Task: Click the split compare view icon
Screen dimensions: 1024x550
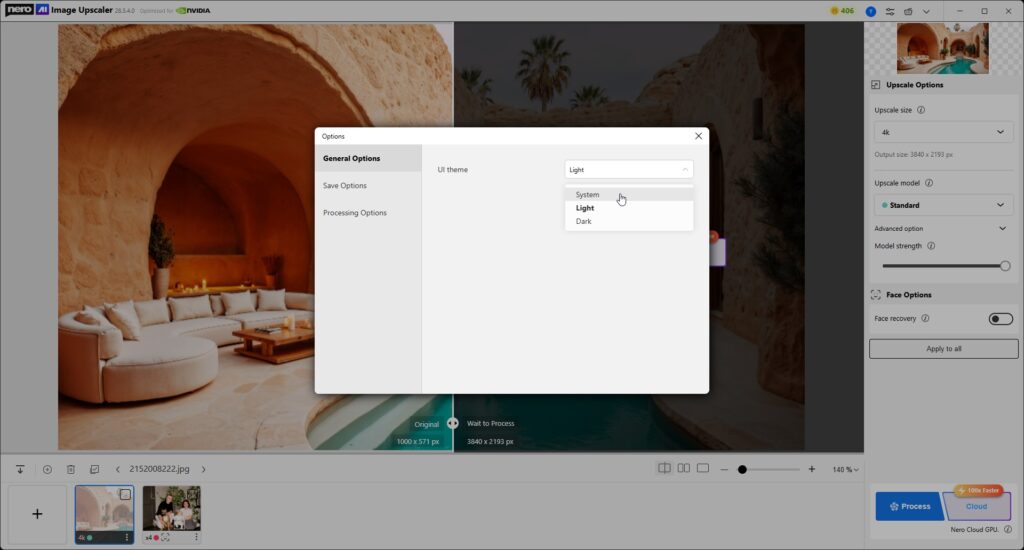Action: coord(664,469)
